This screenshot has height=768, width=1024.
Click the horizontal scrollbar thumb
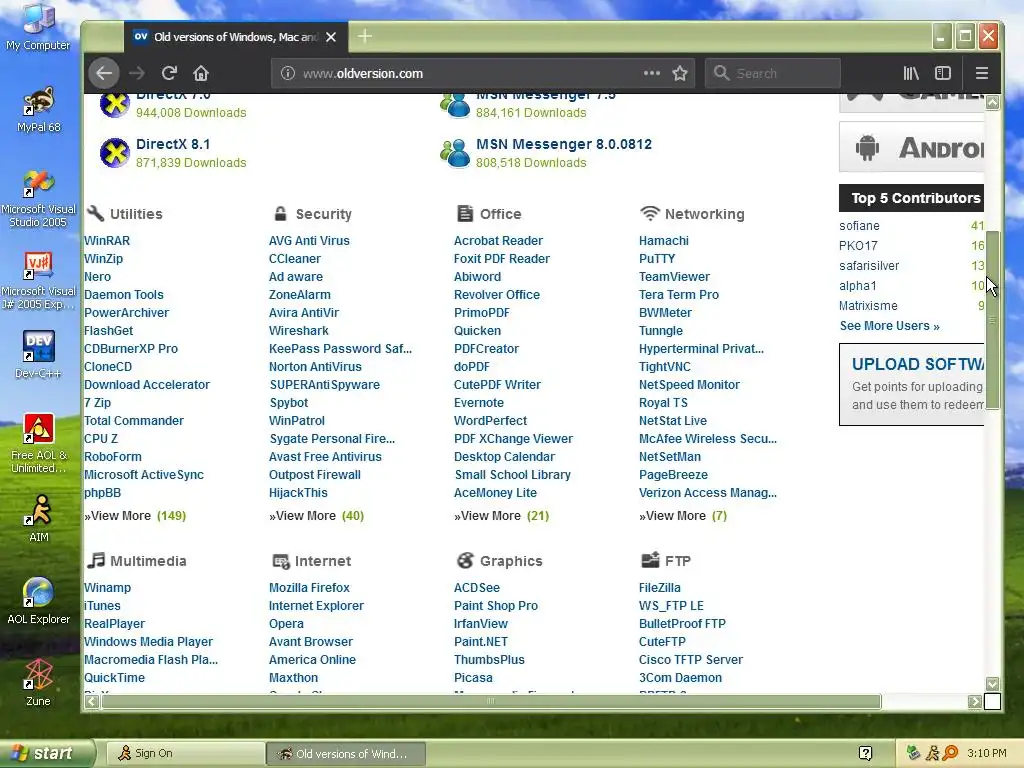click(491, 701)
